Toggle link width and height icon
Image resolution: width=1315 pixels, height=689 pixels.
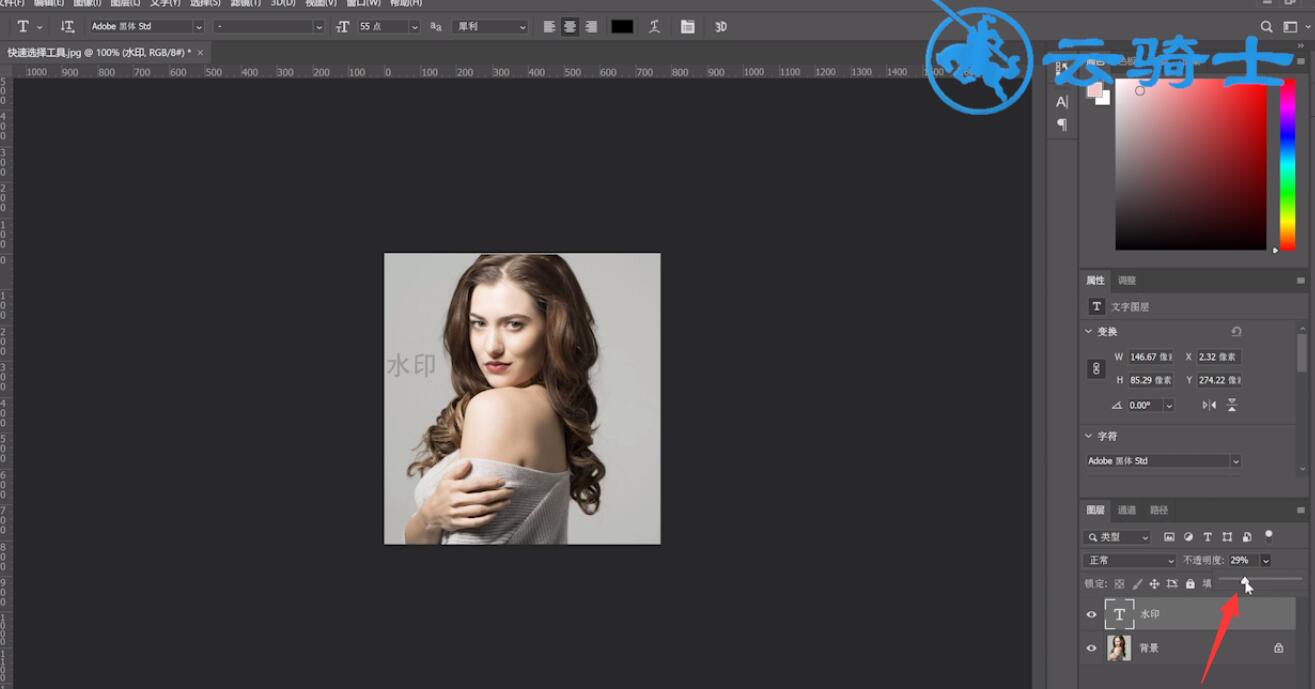coord(1096,368)
